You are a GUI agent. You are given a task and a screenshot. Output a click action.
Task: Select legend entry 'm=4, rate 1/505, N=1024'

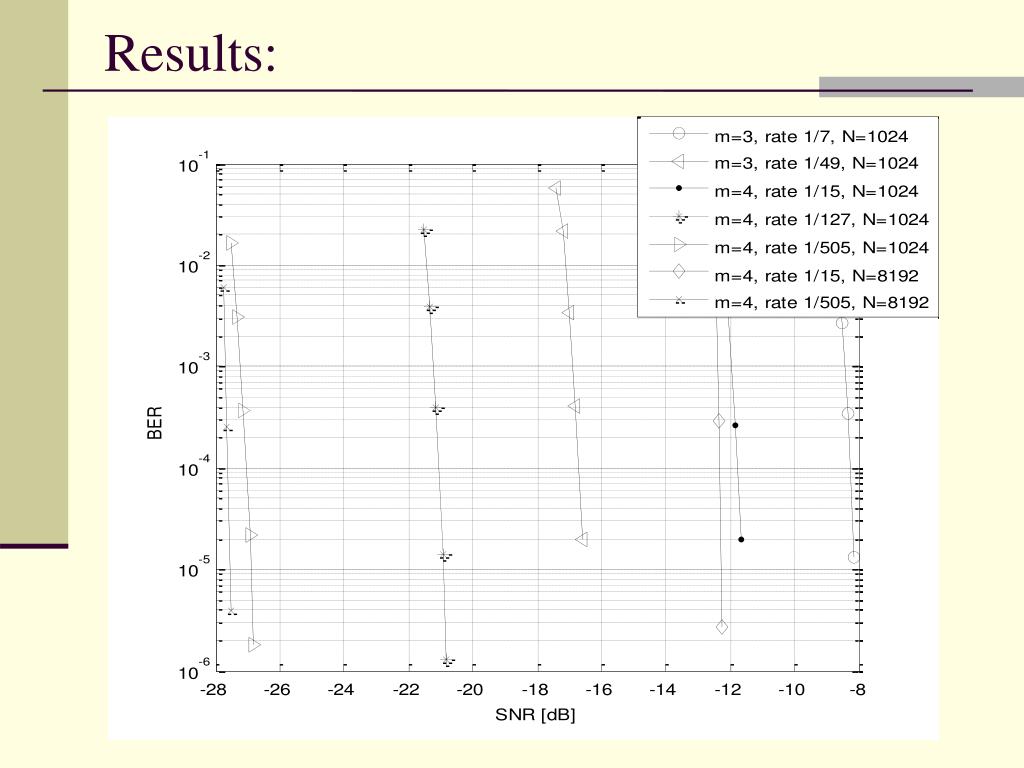coord(822,248)
